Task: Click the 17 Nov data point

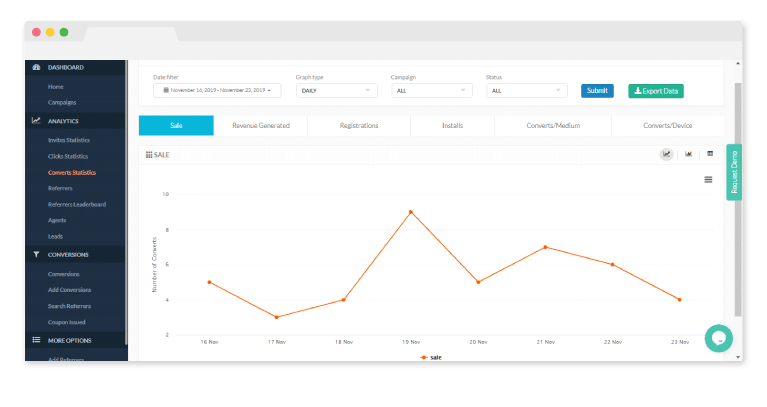Action: [276, 317]
